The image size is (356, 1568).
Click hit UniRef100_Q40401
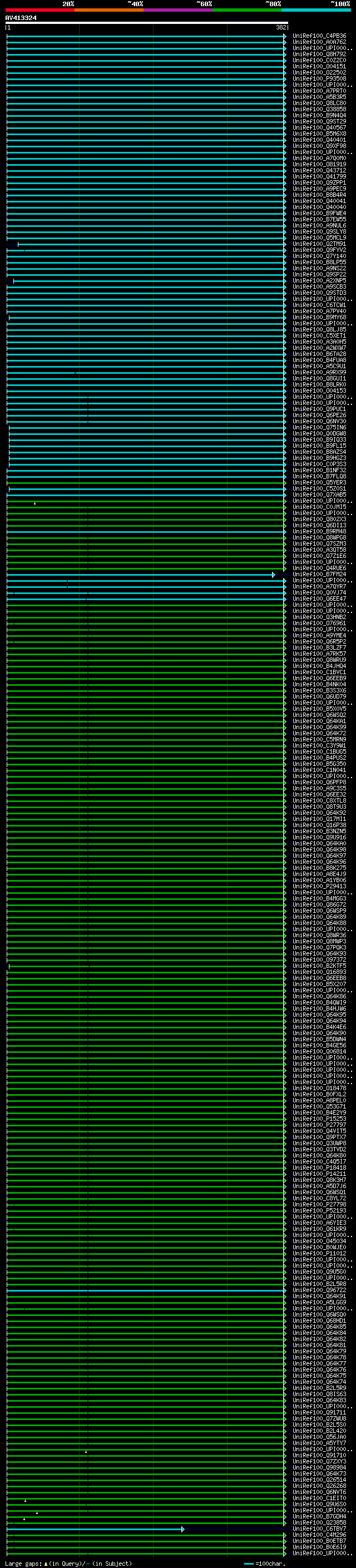tap(319, 140)
